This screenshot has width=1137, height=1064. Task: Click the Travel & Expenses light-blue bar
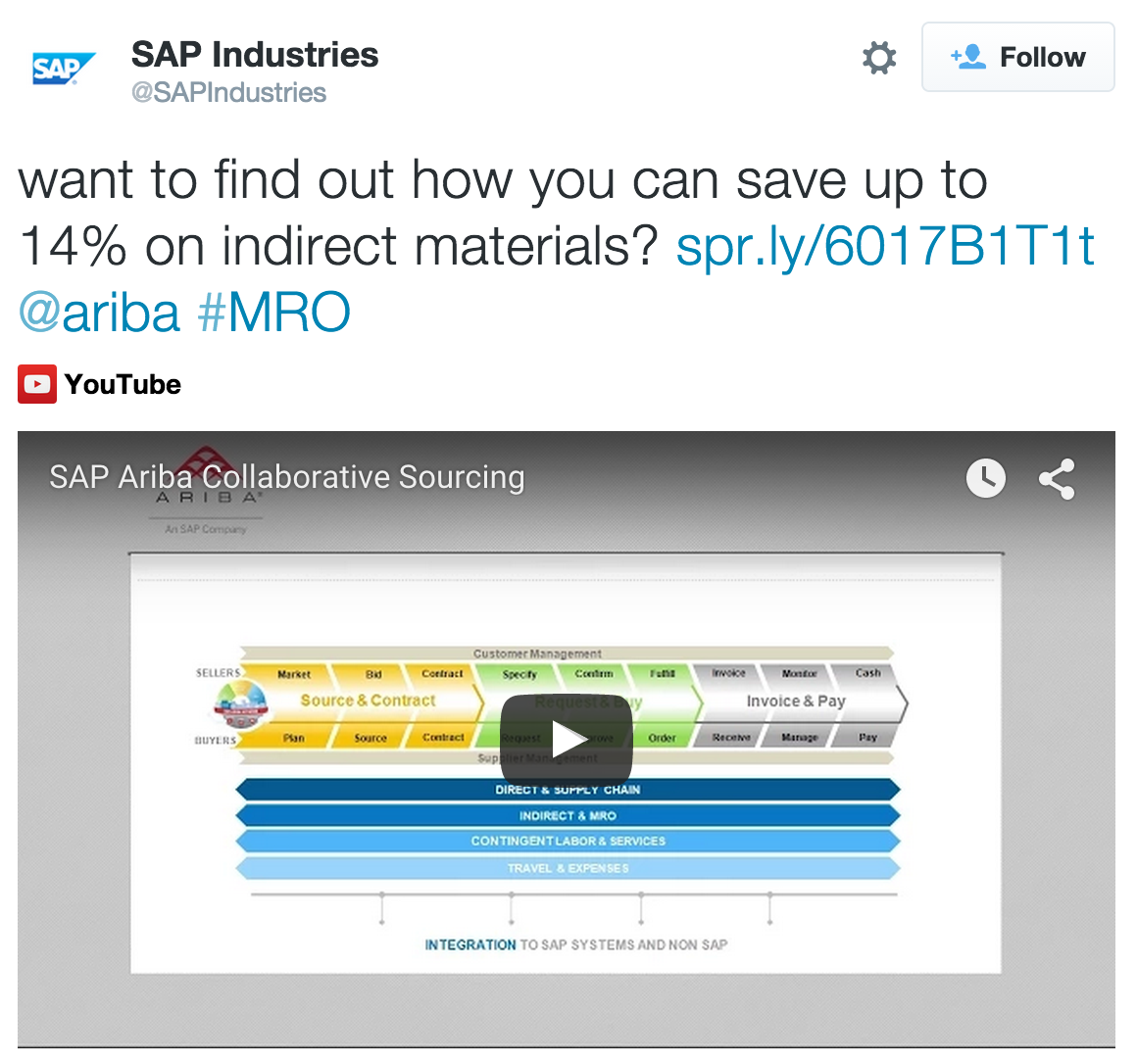[567, 868]
